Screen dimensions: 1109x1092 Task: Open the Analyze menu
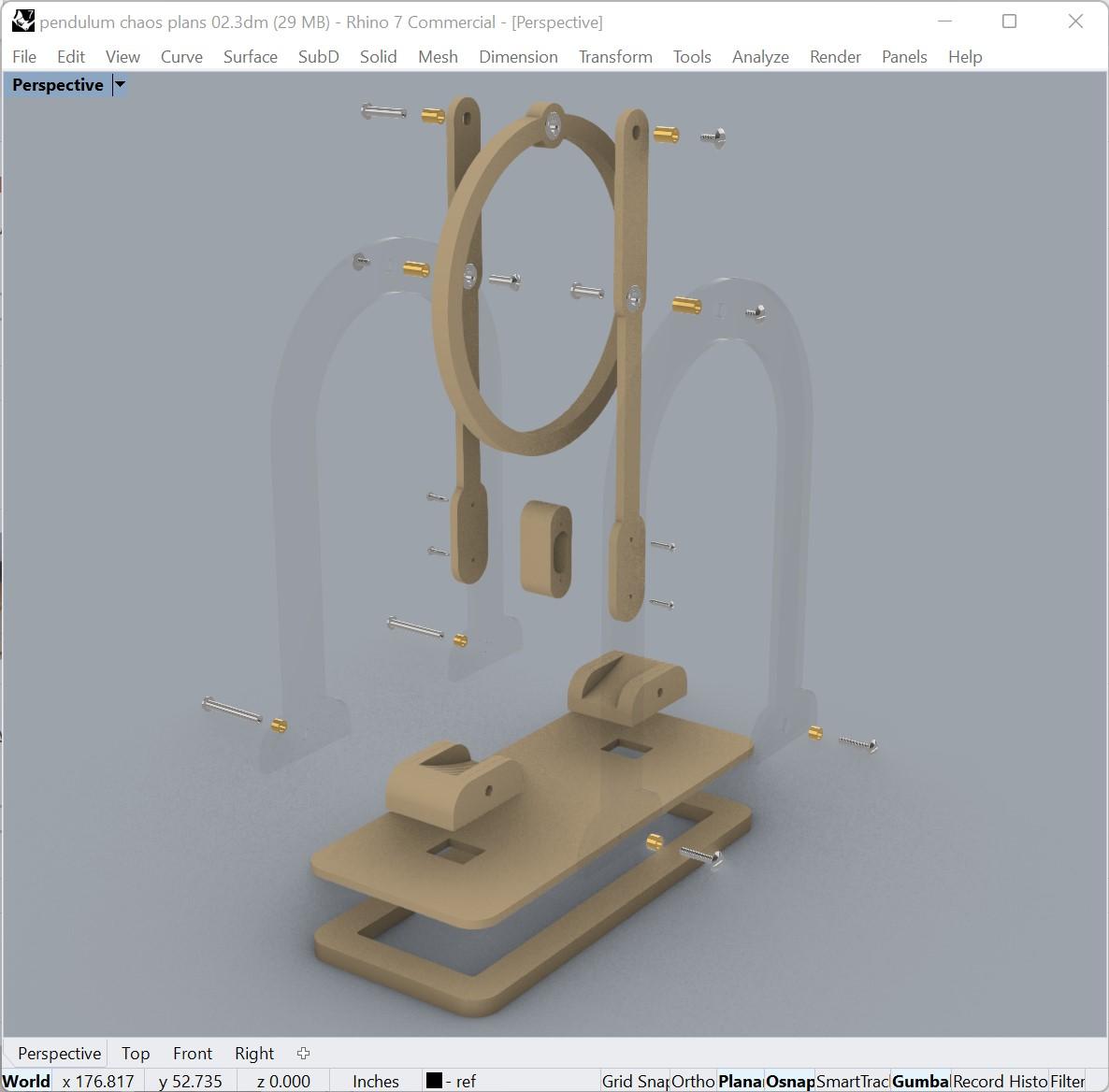[760, 57]
